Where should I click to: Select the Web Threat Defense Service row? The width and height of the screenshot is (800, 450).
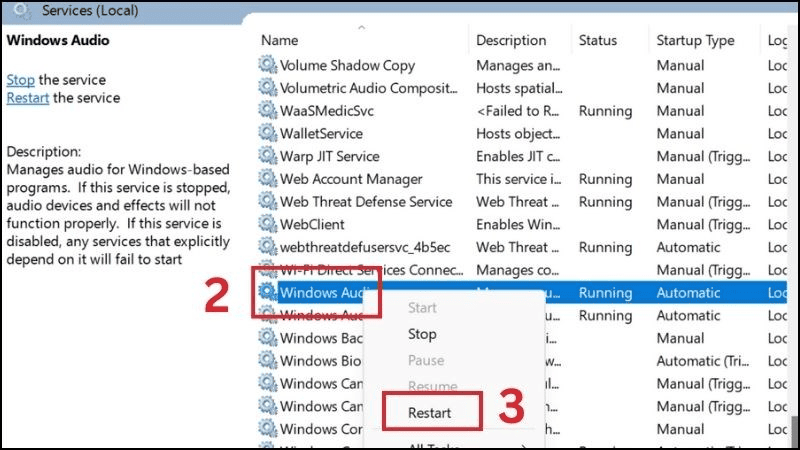366,202
